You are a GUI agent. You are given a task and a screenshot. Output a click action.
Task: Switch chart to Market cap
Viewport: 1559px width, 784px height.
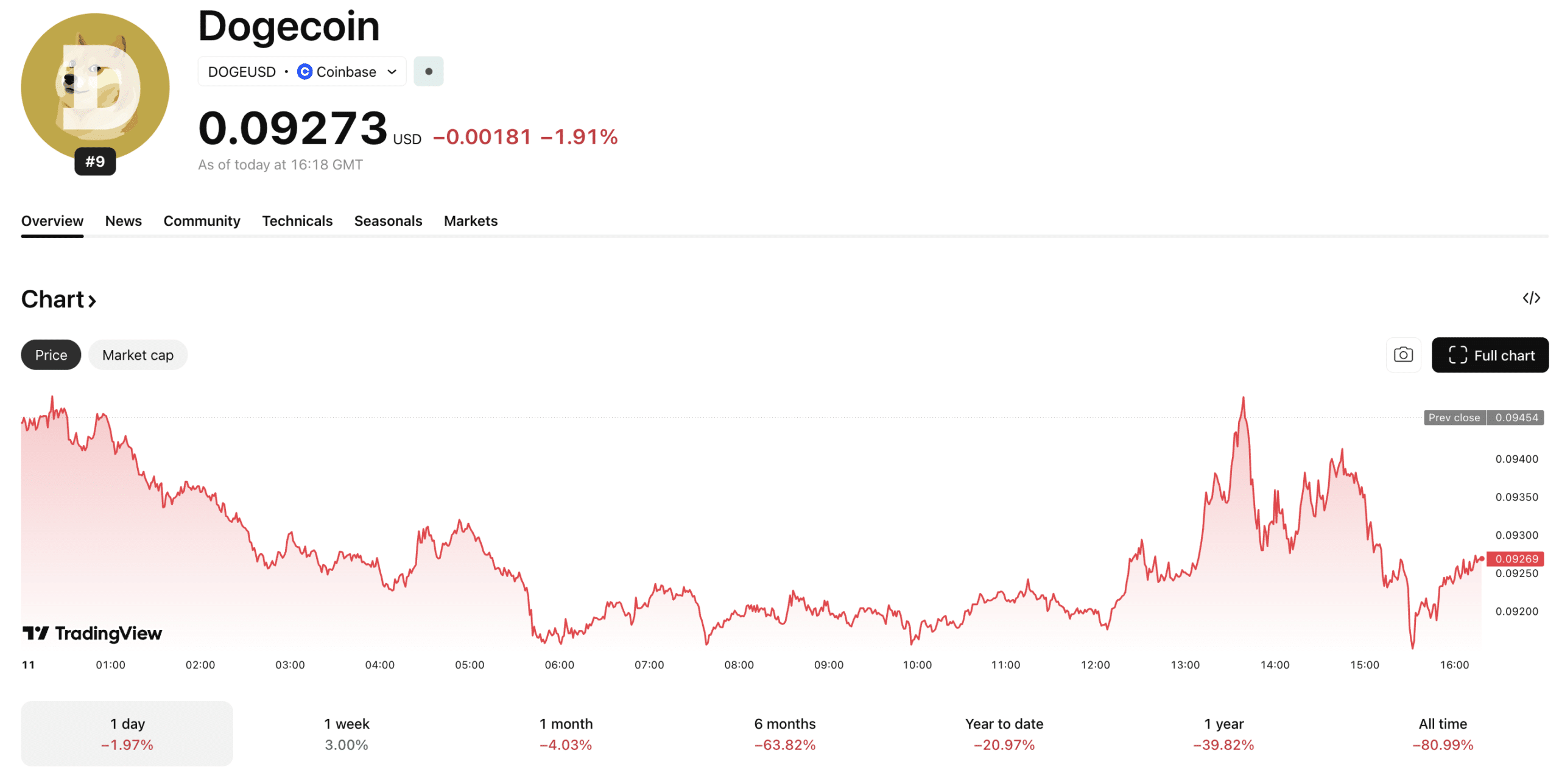tap(138, 355)
